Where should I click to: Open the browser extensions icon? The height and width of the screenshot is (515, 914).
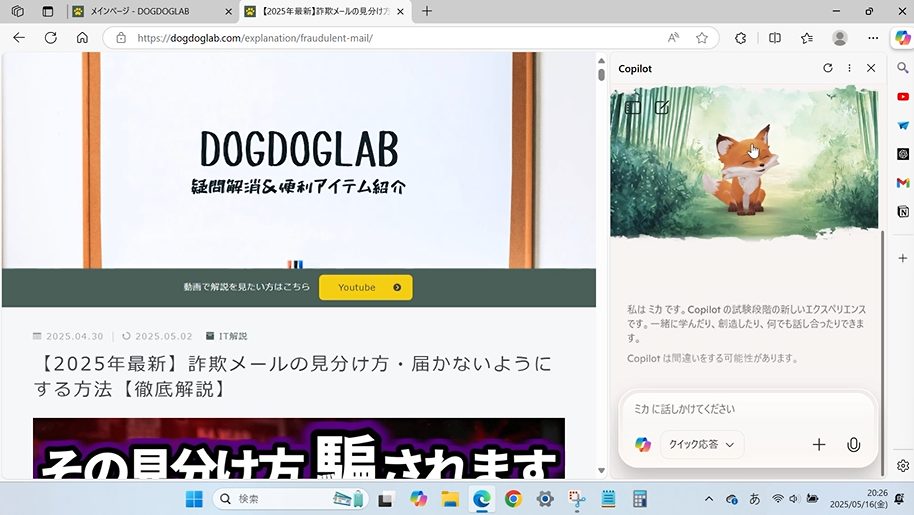[741, 38]
